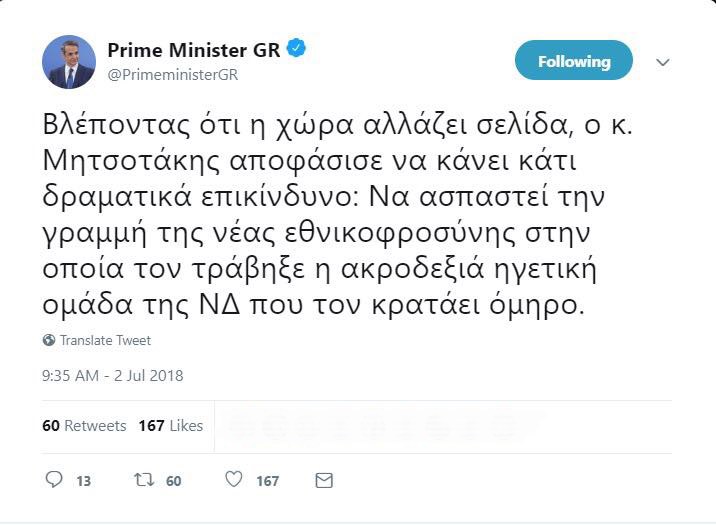Click the blurred avatars of users who liked
The height and width of the screenshot is (525, 716).
point(370,425)
